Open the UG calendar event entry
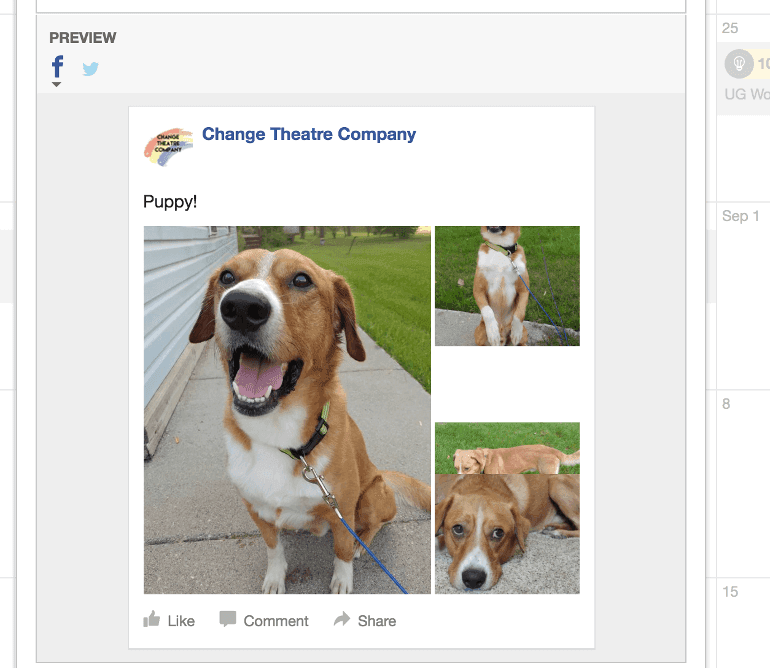 (747, 95)
